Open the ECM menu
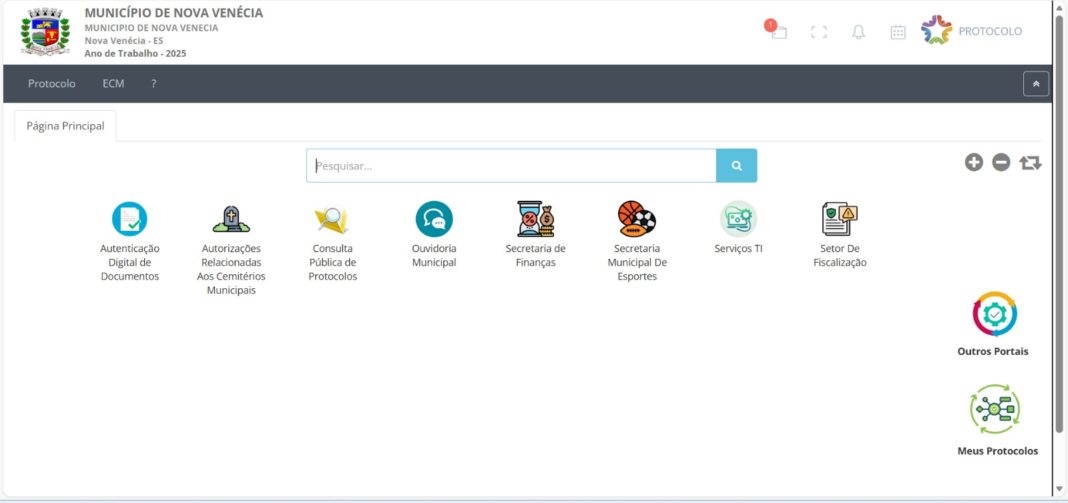This screenshot has width=1068, height=503. [113, 84]
